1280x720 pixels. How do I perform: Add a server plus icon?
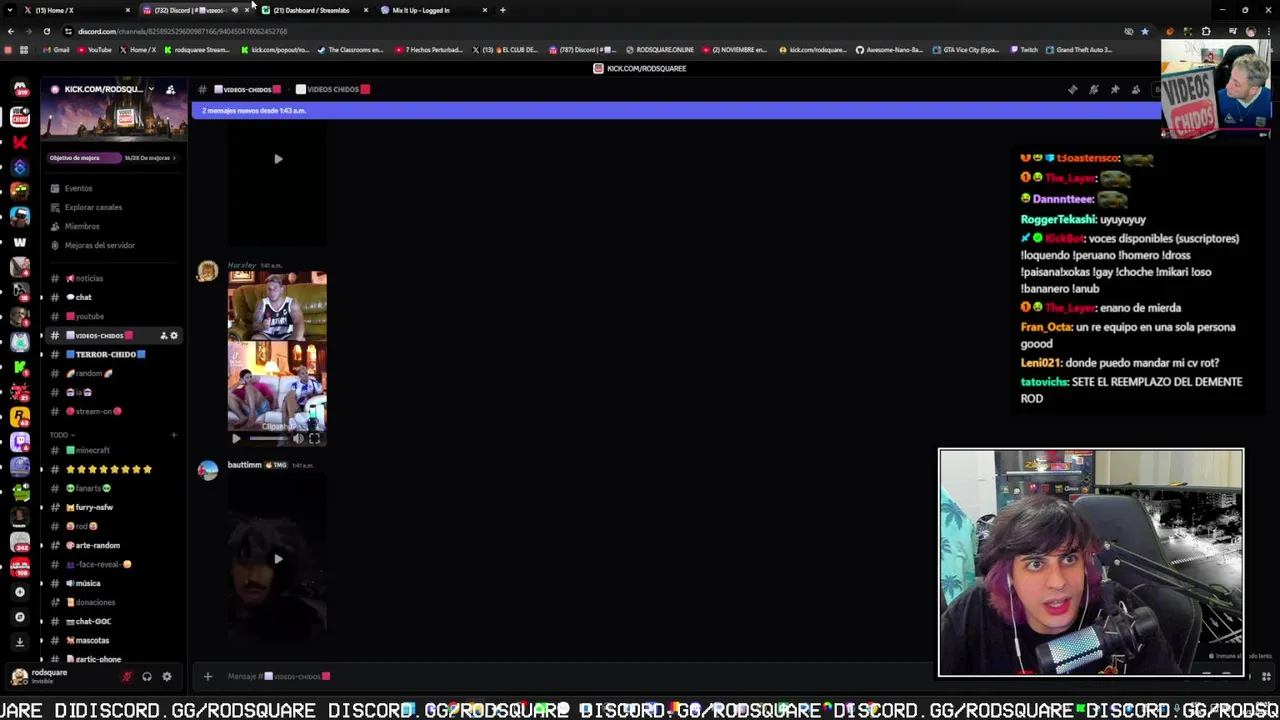(20, 592)
